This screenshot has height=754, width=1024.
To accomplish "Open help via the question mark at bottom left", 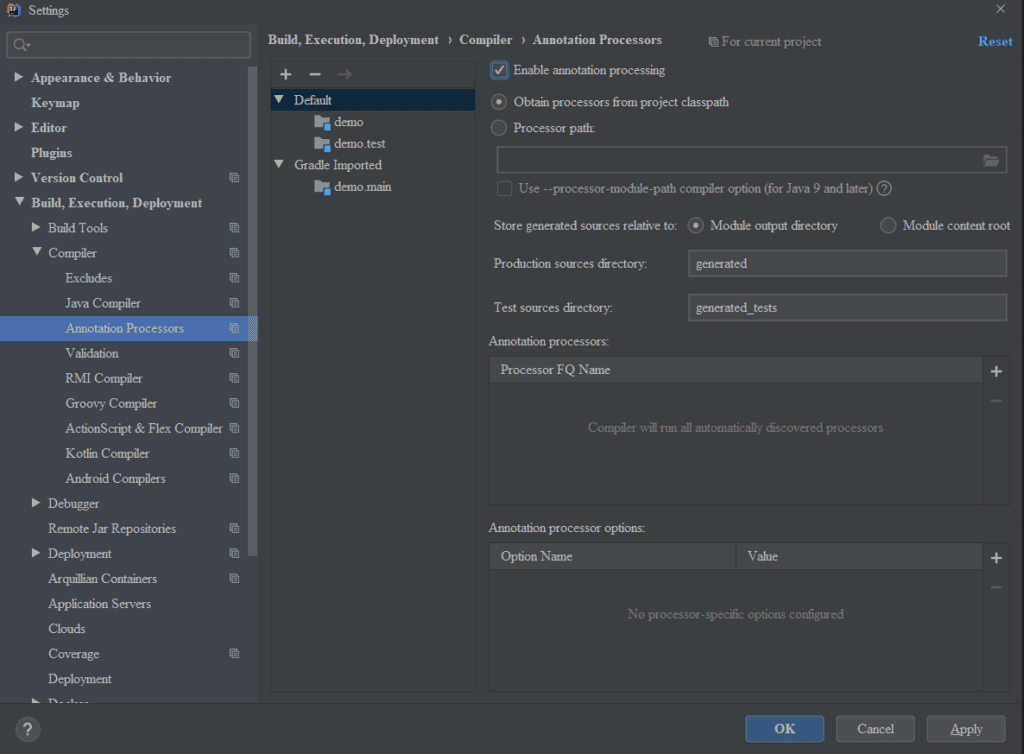I will [x=27, y=729].
